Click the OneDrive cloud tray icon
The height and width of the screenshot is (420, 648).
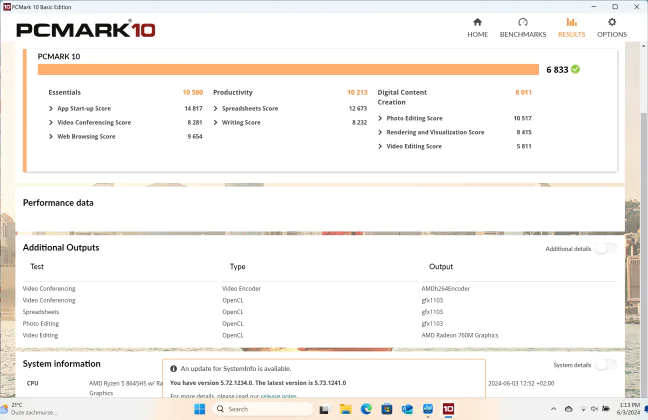[569, 409]
